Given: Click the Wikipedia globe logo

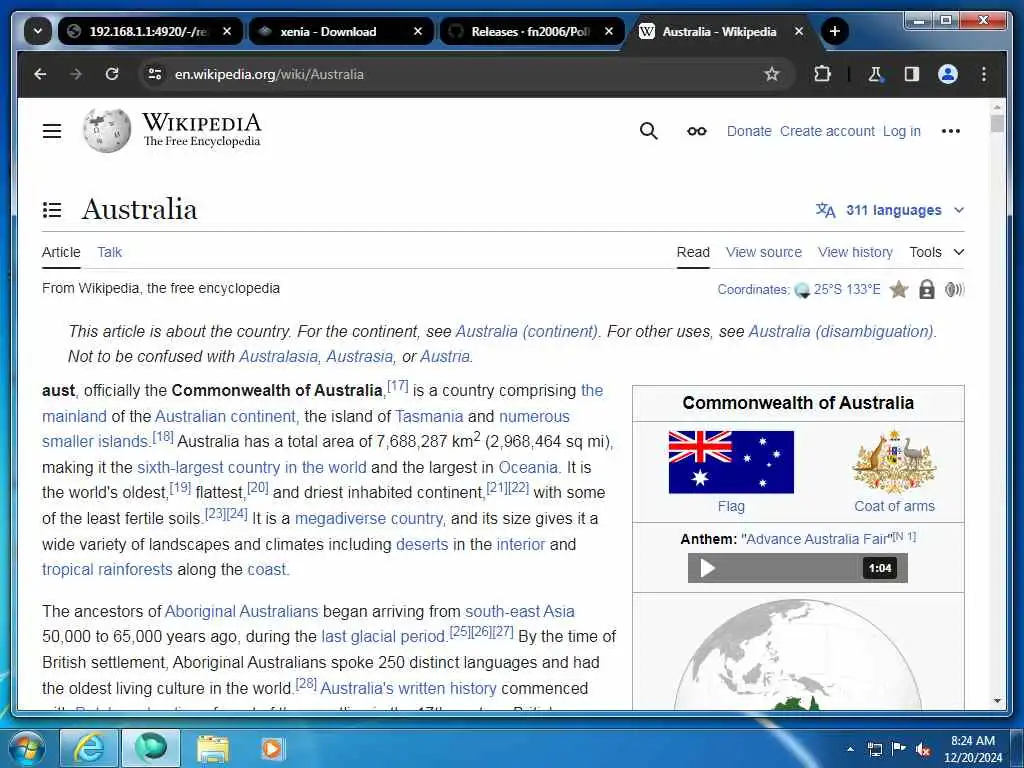Looking at the screenshot, I should [106, 131].
